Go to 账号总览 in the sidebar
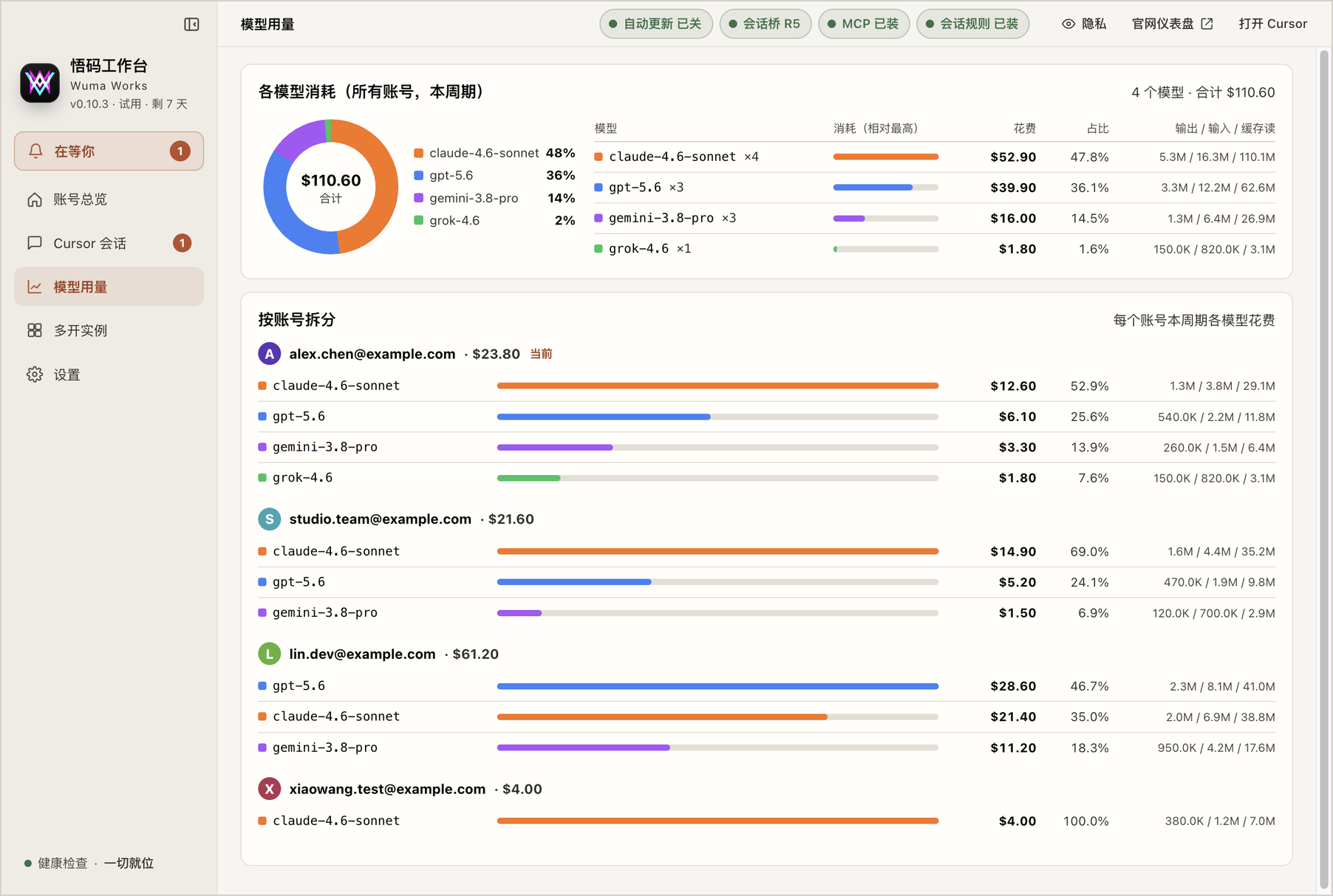This screenshot has height=896, width=1333. (109, 199)
